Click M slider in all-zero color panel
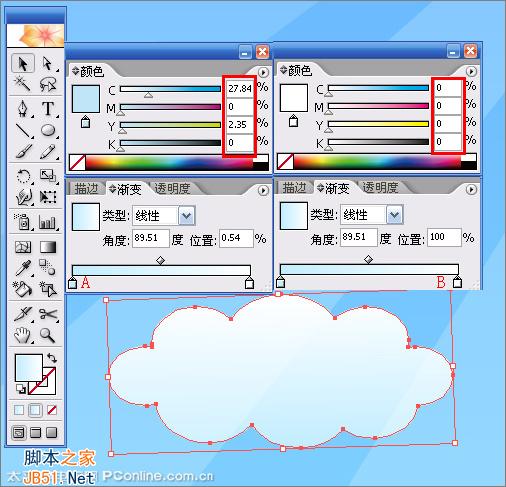506x487 pixels. (378, 106)
